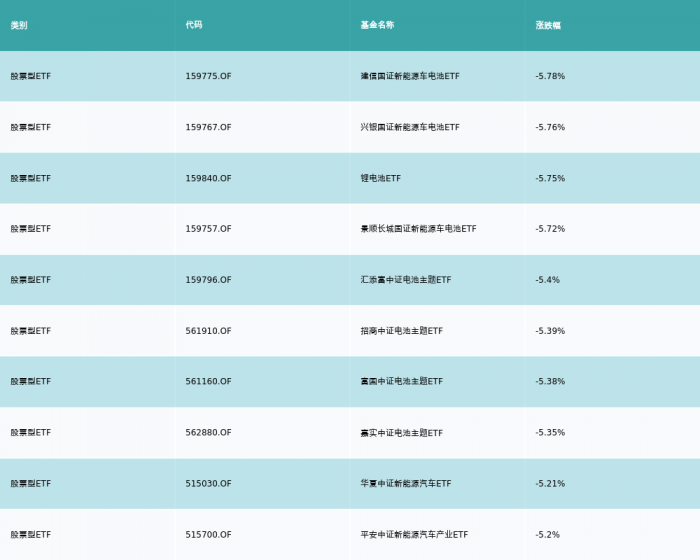Select fund code 562880.OF
The image size is (700, 560).
tap(208, 433)
